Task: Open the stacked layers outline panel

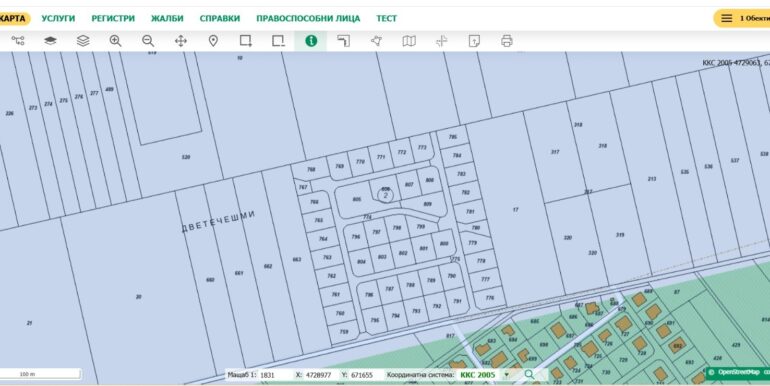Action: click(x=83, y=41)
